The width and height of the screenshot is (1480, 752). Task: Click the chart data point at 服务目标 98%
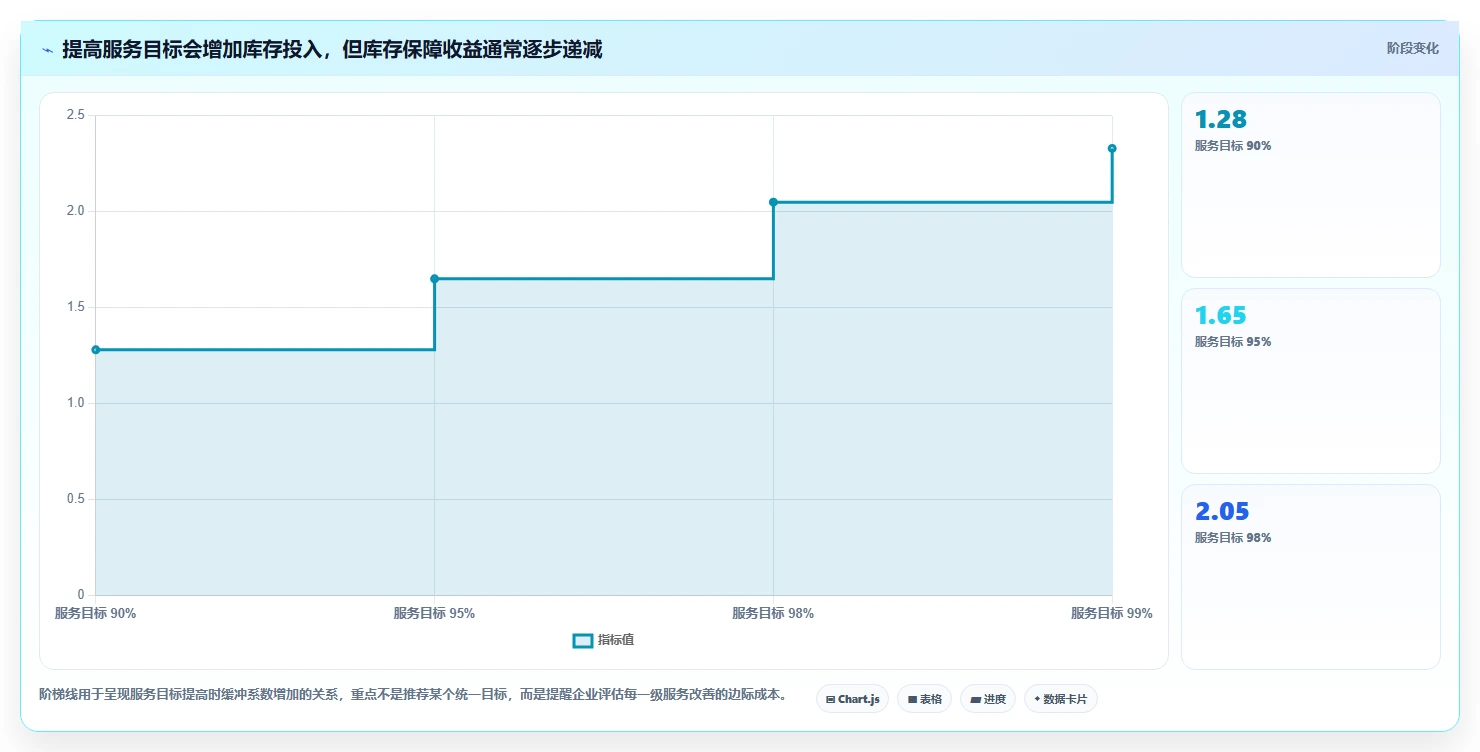773,202
